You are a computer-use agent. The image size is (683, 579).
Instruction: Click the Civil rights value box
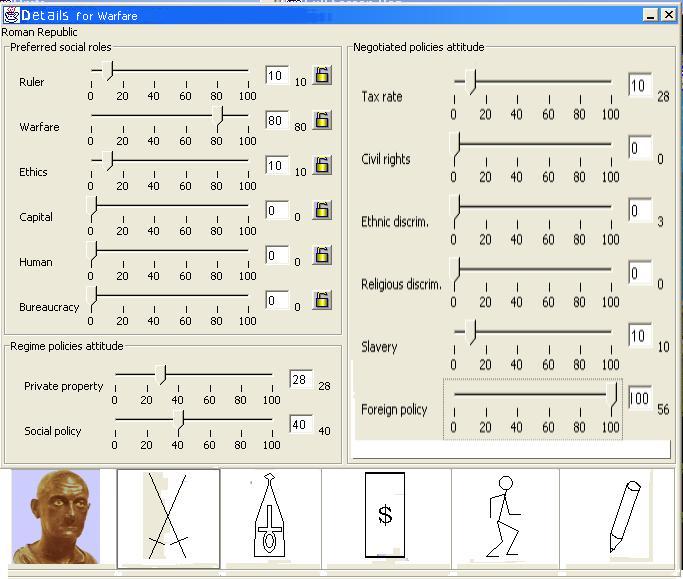[640, 148]
